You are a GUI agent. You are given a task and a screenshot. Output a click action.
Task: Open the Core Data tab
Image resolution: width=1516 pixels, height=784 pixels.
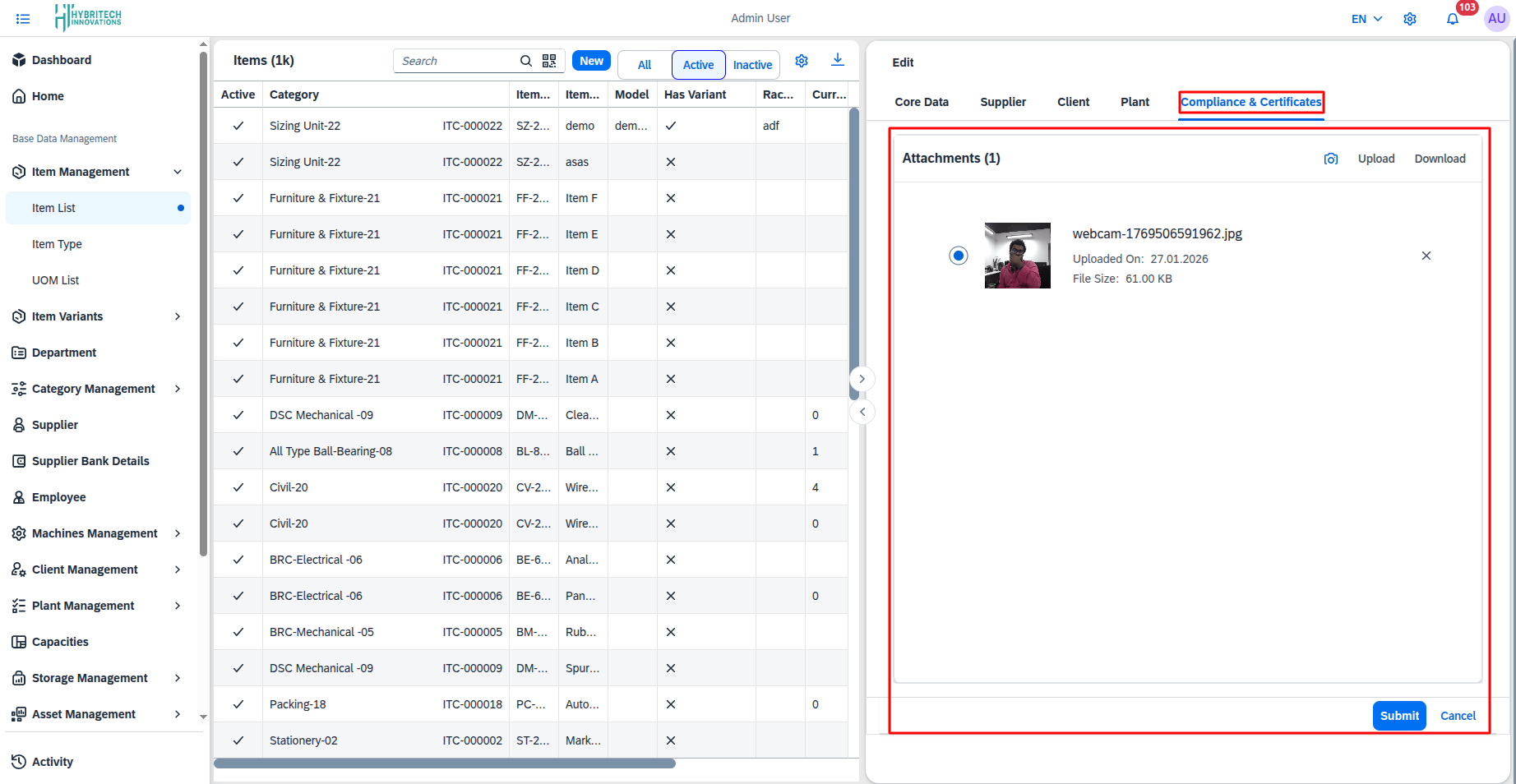(x=921, y=102)
